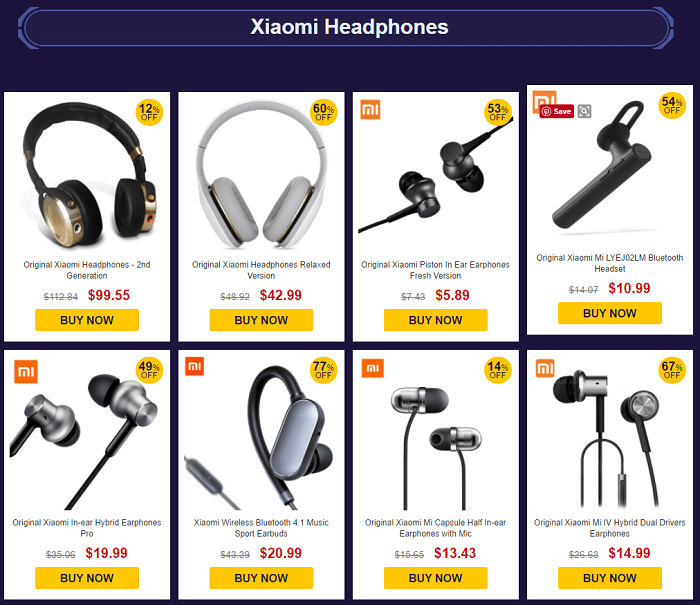Click Mi logo on Wireless Sport Earbuds card
The height and width of the screenshot is (605, 700).
(x=195, y=366)
